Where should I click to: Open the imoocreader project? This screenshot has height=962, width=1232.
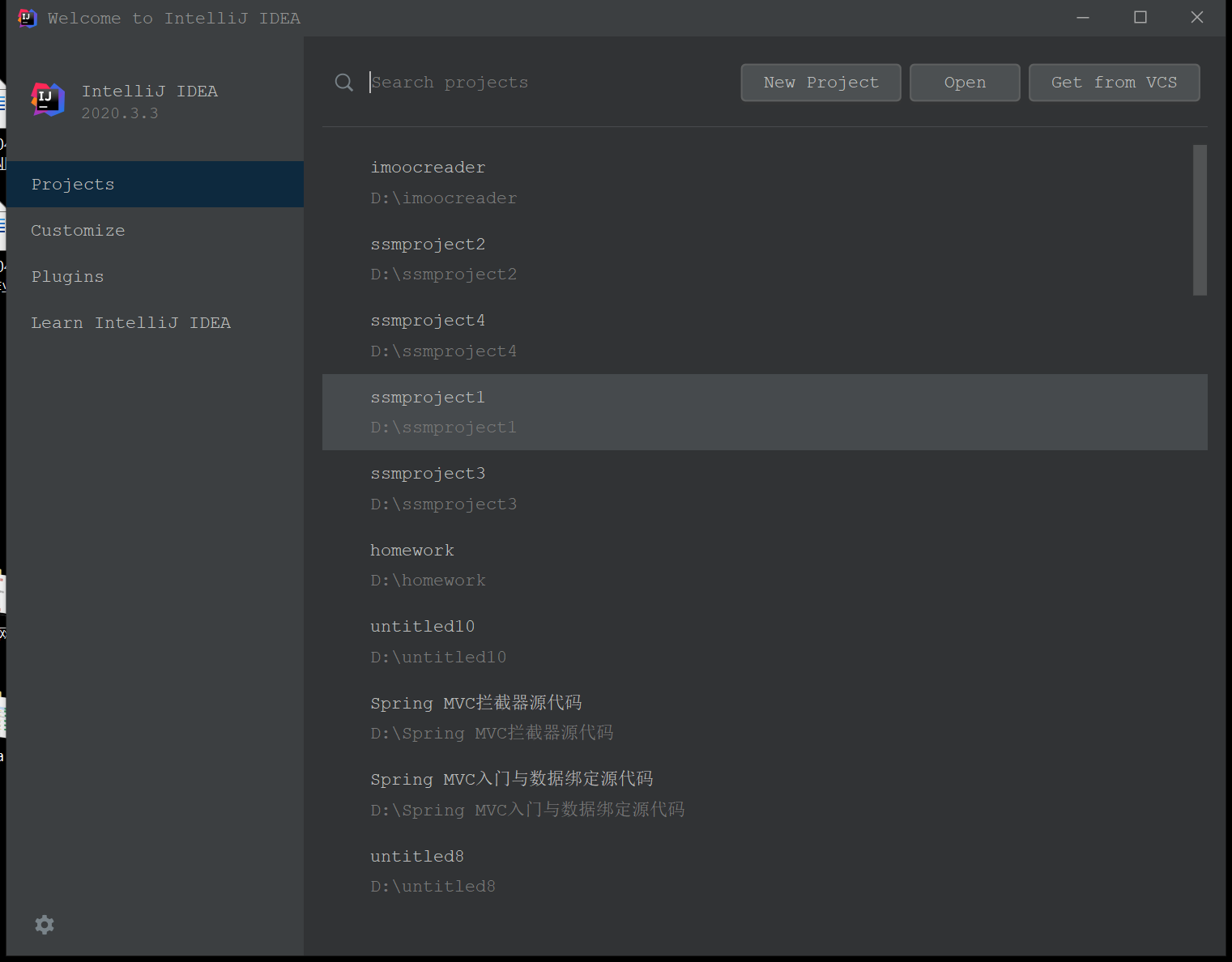click(765, 182)
